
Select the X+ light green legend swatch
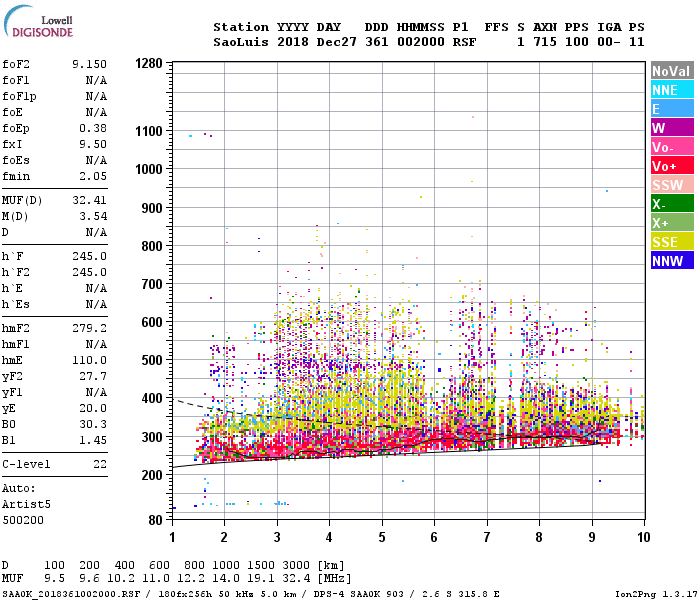(x=672, y=223)
